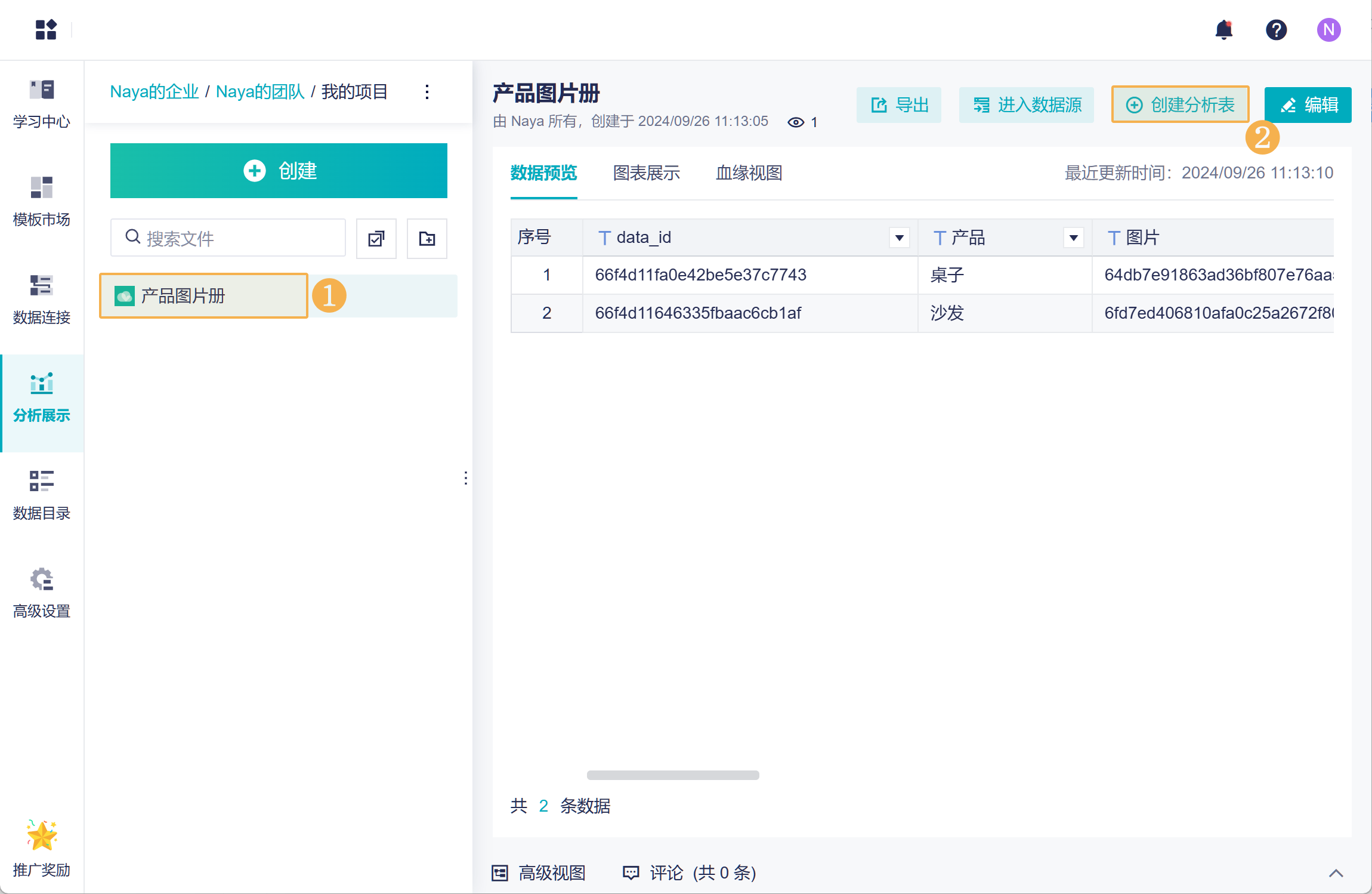1372x894 pixels.
Task: Open data_id column dropdown arrow
Action: pos(899,238)
